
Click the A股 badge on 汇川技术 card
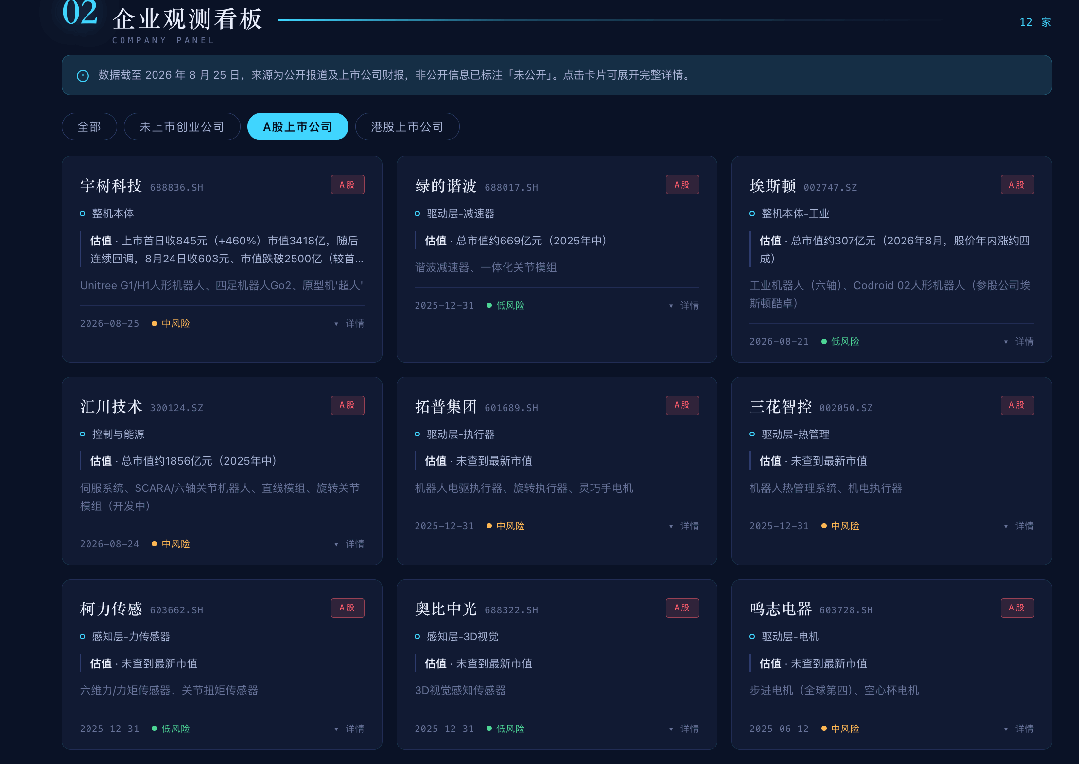348,405
